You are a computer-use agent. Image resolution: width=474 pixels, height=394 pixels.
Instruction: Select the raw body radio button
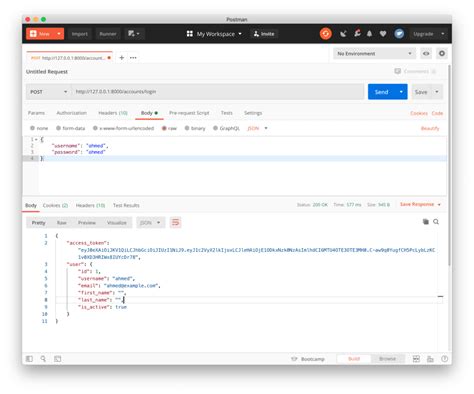[x=164, y=128]
